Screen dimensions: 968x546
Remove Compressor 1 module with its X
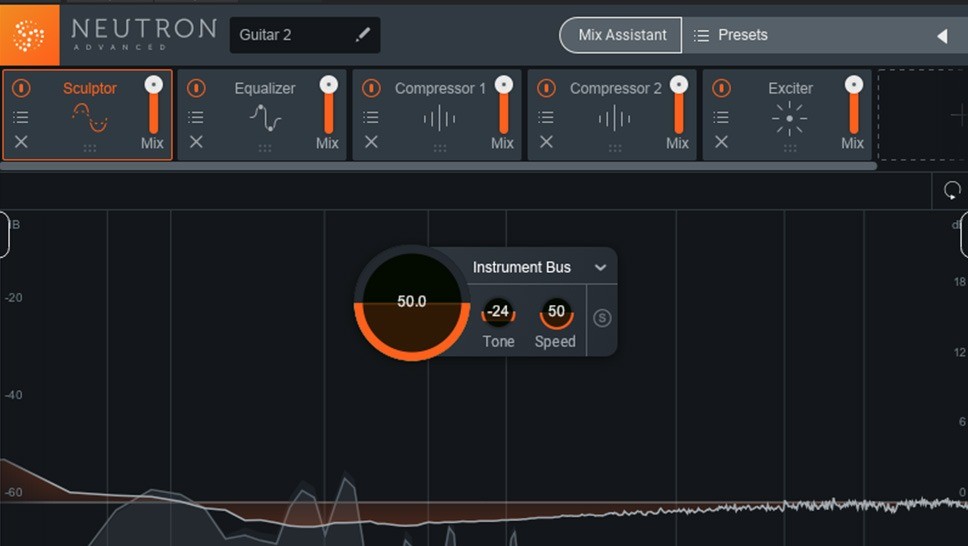[x=371, y=142]
